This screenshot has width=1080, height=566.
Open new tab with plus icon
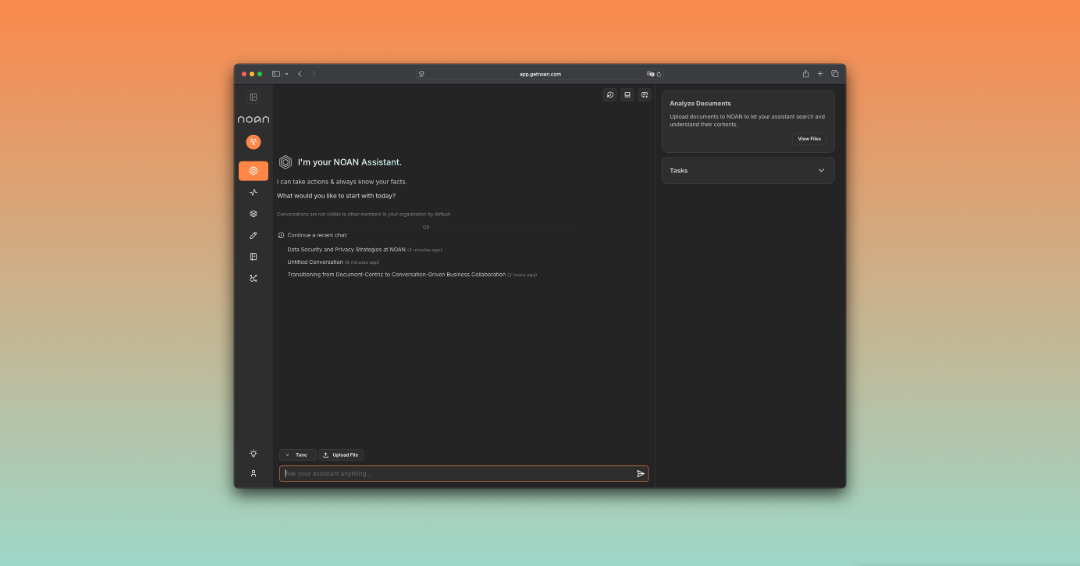820,74
